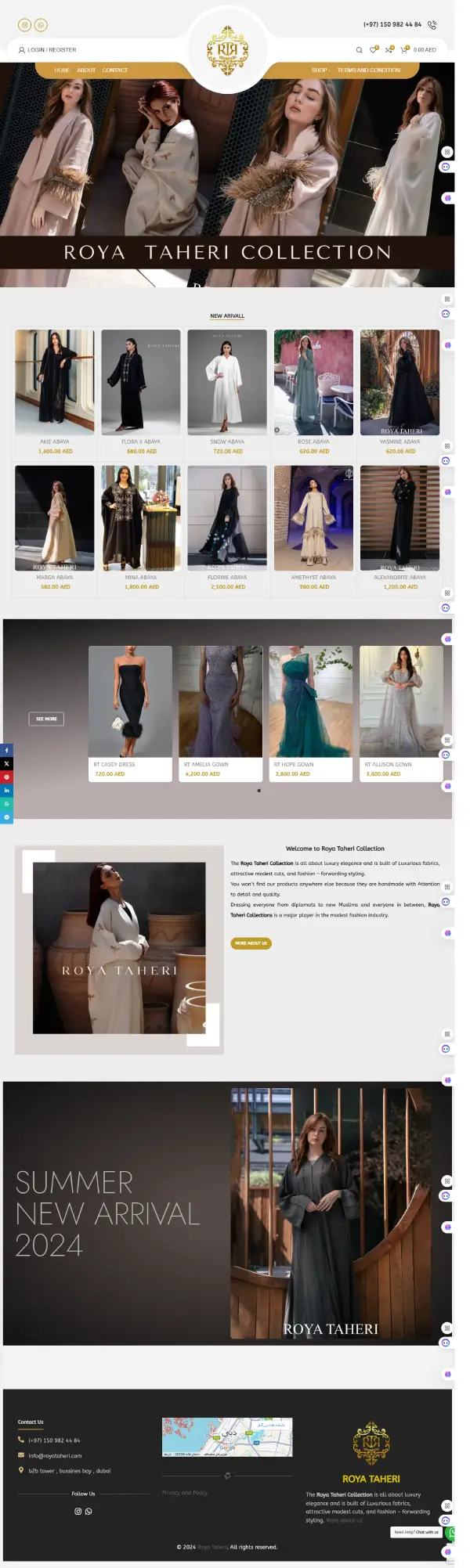Screen dimensions: 470x1568
Task: Share on X from the share sidebar
Action: tap(6, 763)
